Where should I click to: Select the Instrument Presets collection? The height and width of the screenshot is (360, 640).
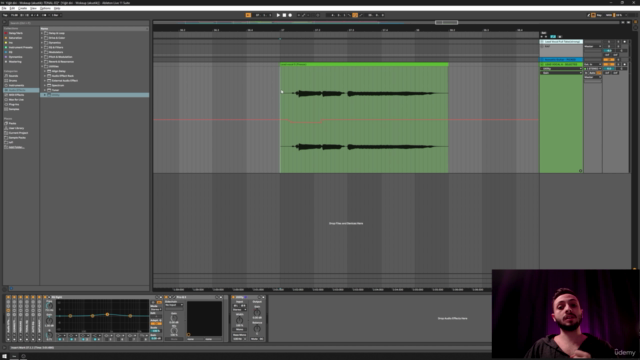pos(20,47)
